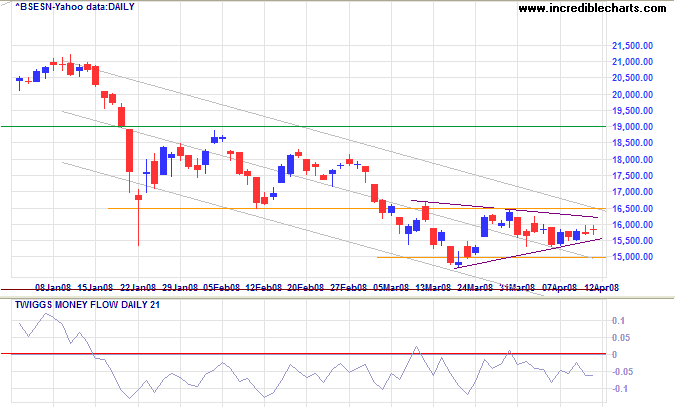Click the 29Jan08 date label
The width and height of the screenshot is (675, 410).
[180, 288]
